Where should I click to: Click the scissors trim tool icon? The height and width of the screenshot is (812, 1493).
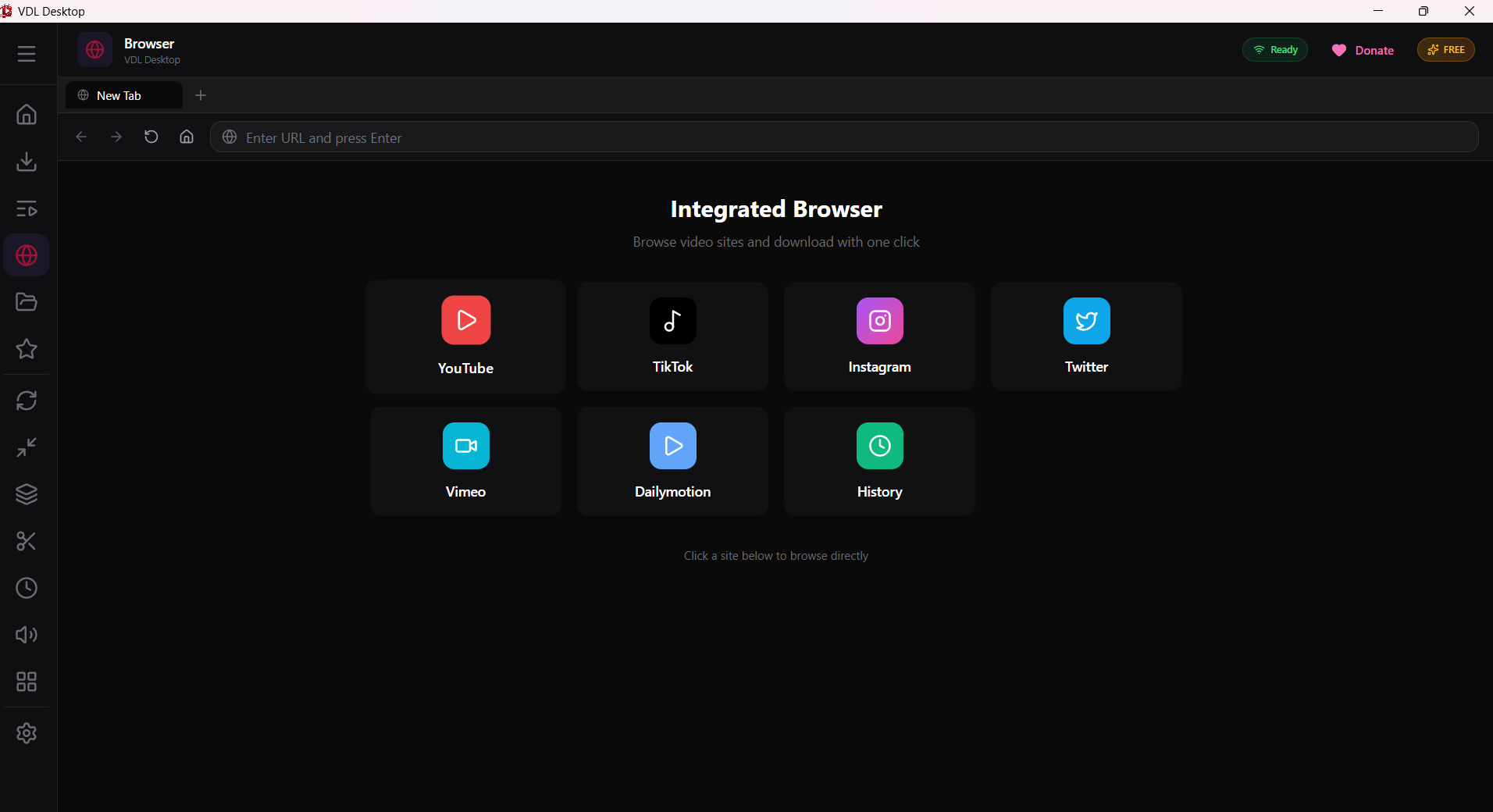[x=27, y=541]
